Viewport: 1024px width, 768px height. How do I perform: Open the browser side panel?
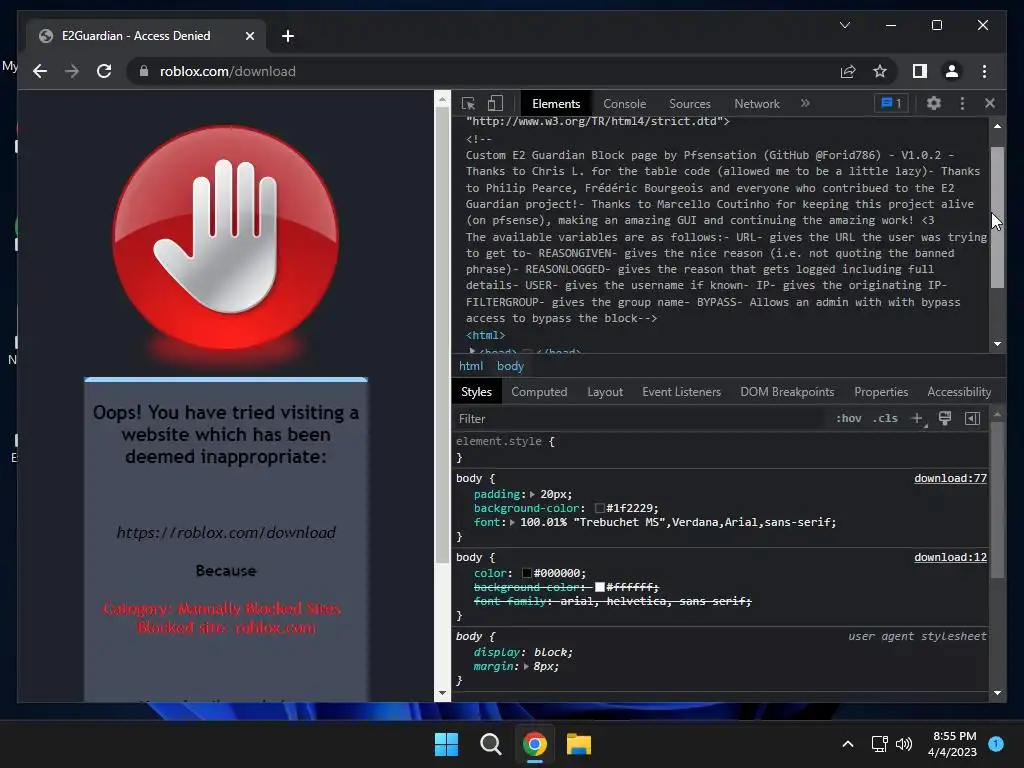[920, 71]
